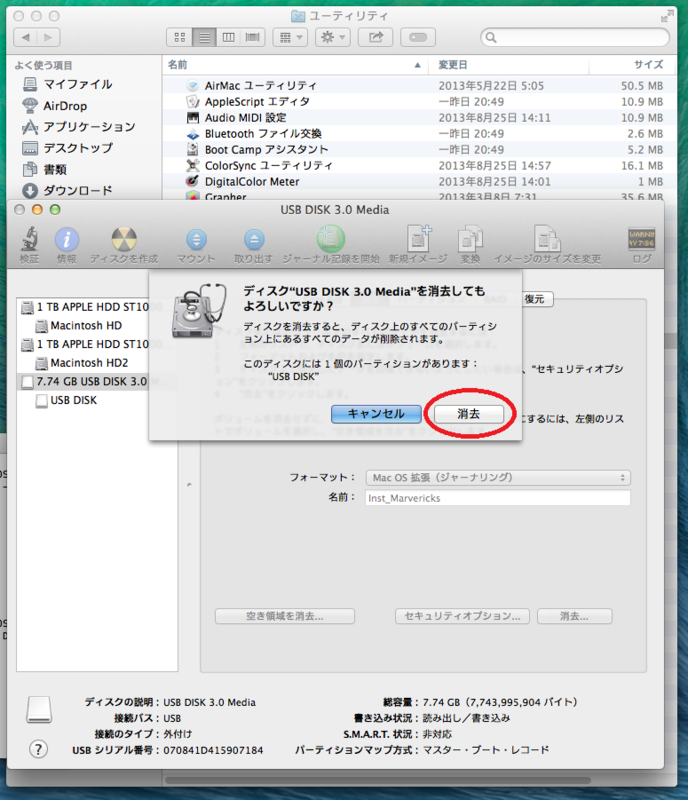
Task: Click the help question mark button
Action: click(x=38, y=749)
